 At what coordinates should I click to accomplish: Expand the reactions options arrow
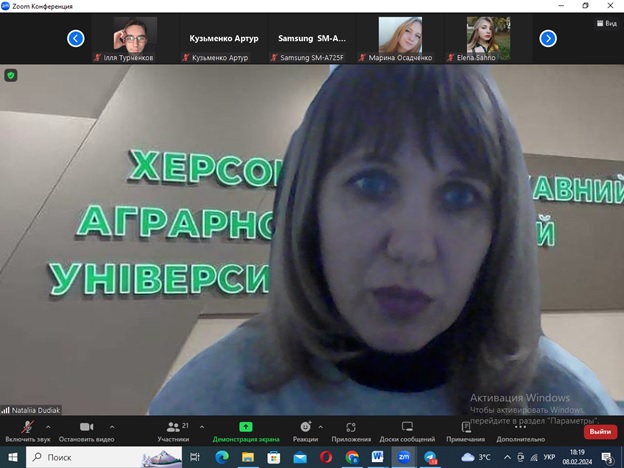(321, 427)
